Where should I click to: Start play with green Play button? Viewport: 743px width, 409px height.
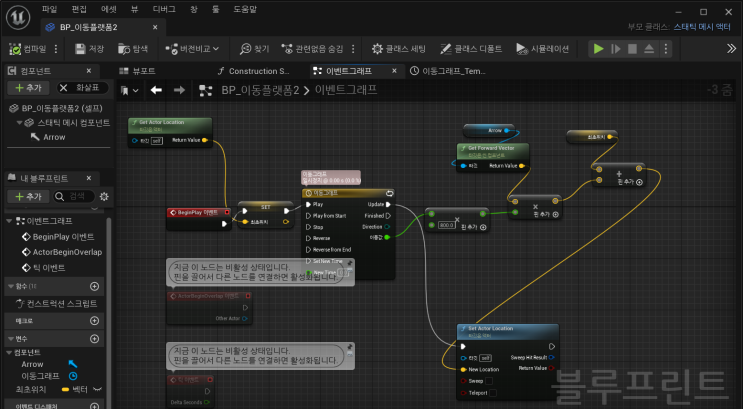598,49
